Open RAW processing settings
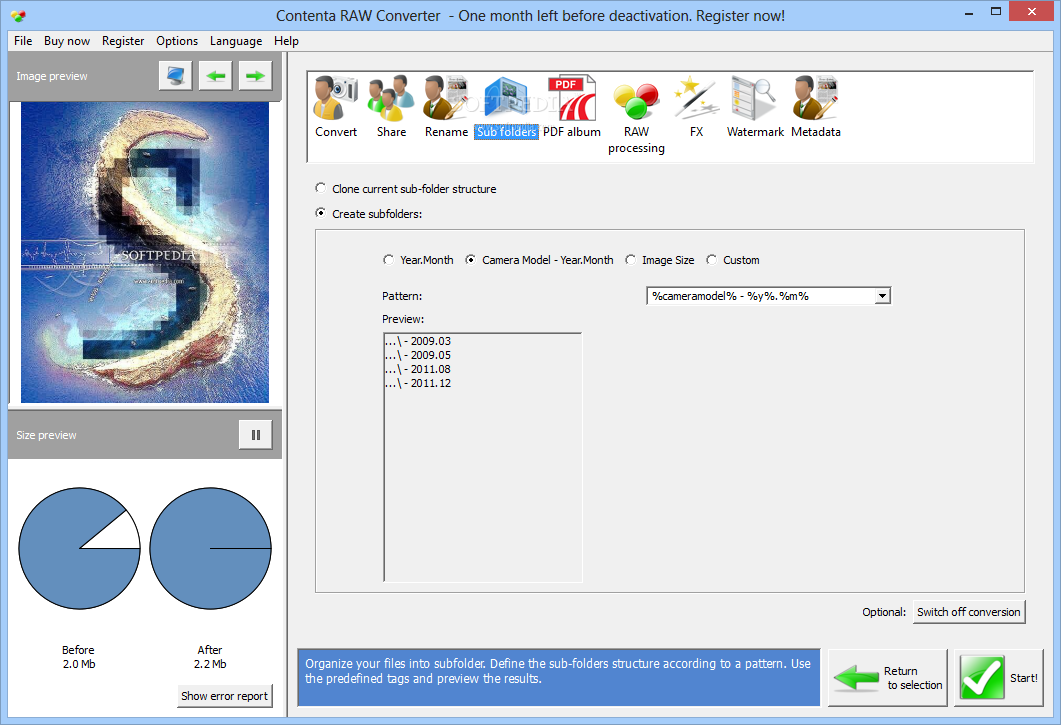1061x725 pixels. point(636,115)
